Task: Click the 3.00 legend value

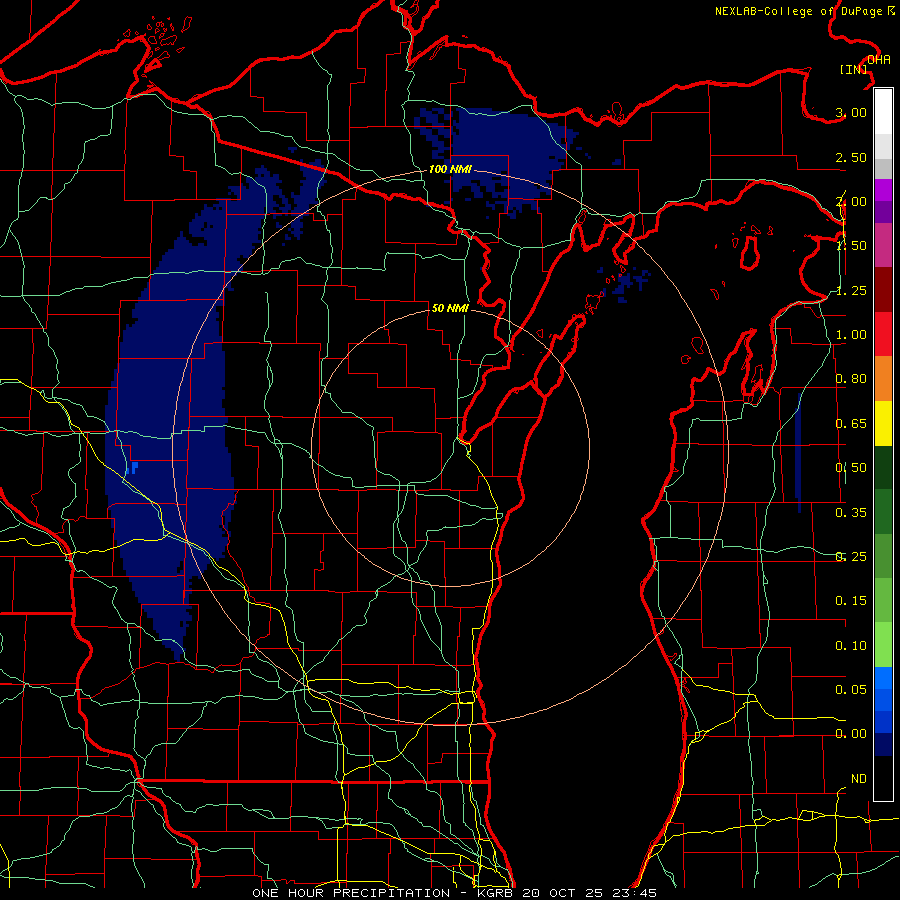Action: tap(851, 112)
